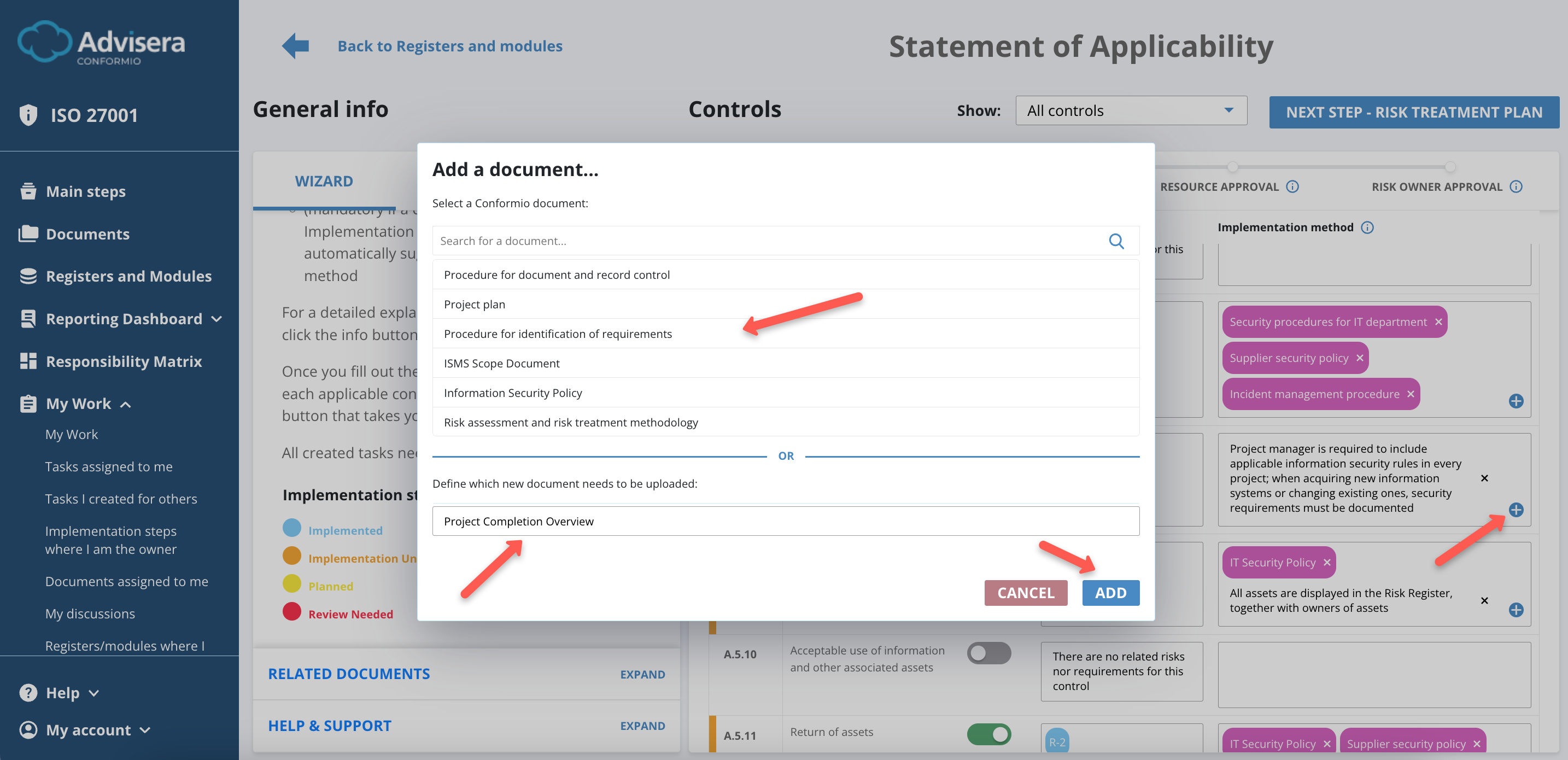This screenshot has width=1568, height=760.
Task: Click the Project Completion Overview input field
Action: pyautogui.click(x=785, y=521)
